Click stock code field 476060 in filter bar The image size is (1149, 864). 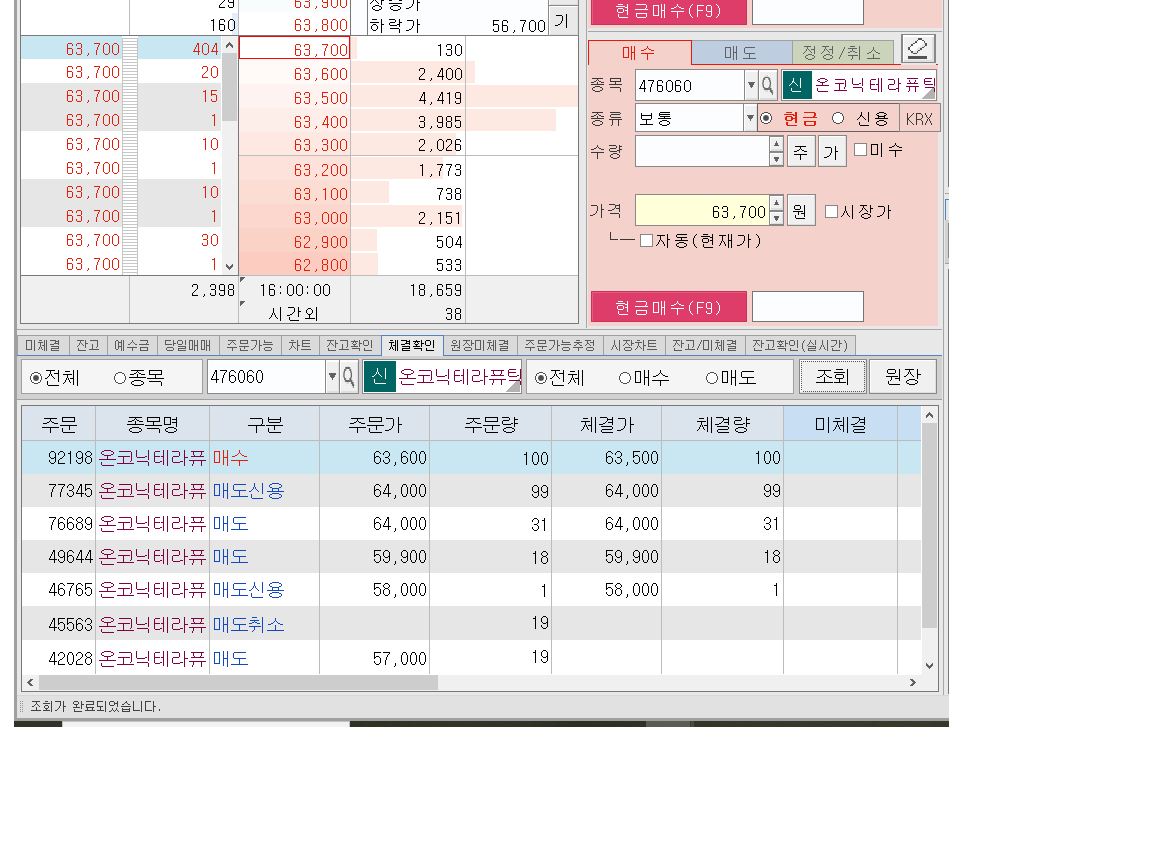tap(267, 377)
